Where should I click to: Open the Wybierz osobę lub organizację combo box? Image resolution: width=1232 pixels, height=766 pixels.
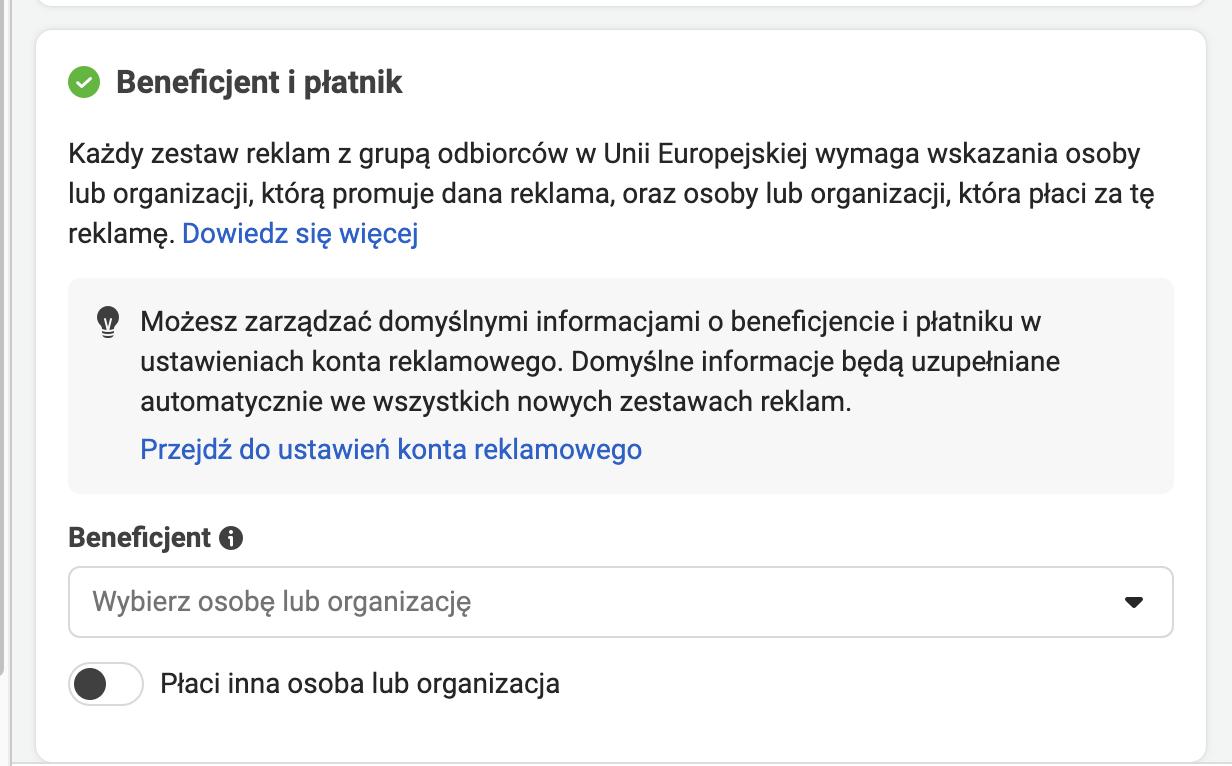(600, 602)
